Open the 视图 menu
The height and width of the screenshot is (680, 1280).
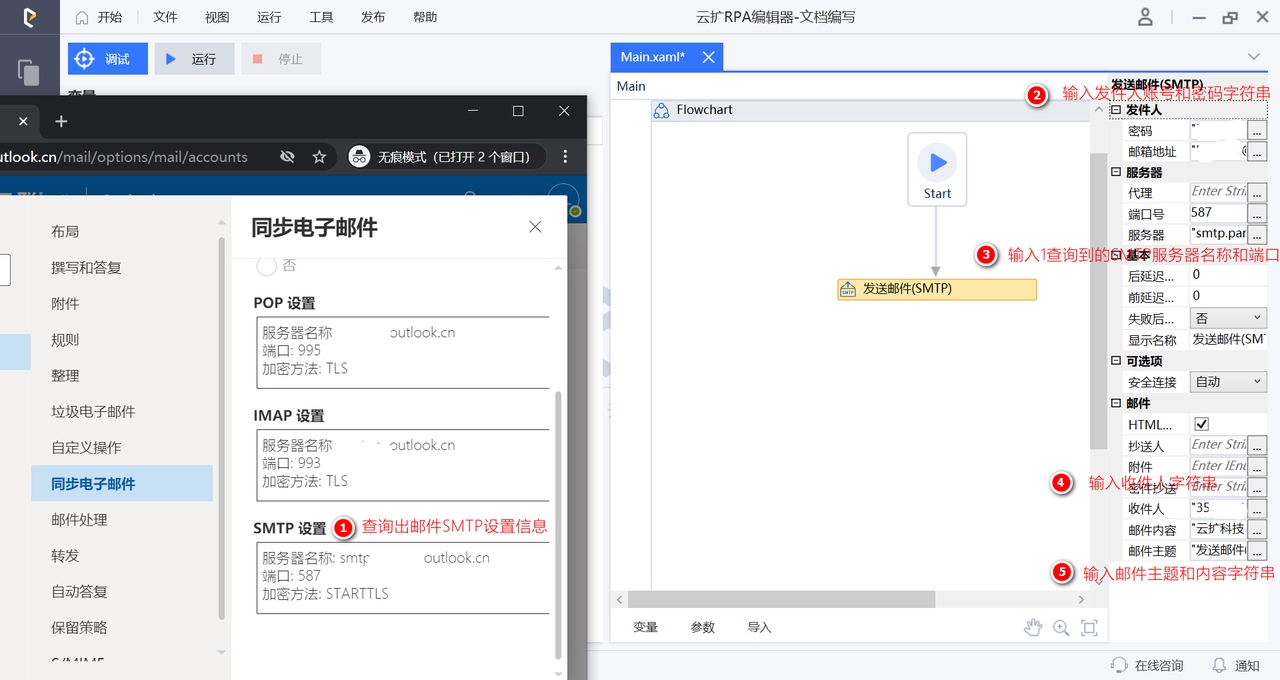[x=217, y=17]
